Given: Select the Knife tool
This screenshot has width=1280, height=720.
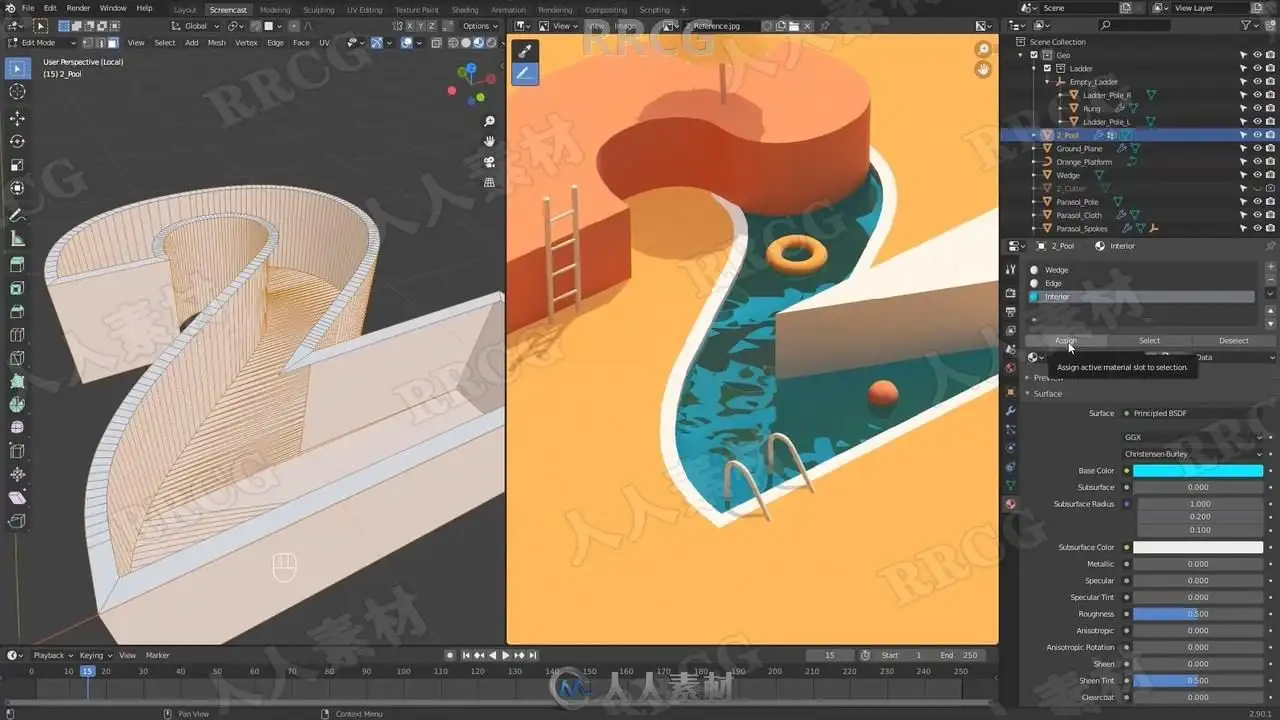Looking at the screenshot, I should coord(17,358).
